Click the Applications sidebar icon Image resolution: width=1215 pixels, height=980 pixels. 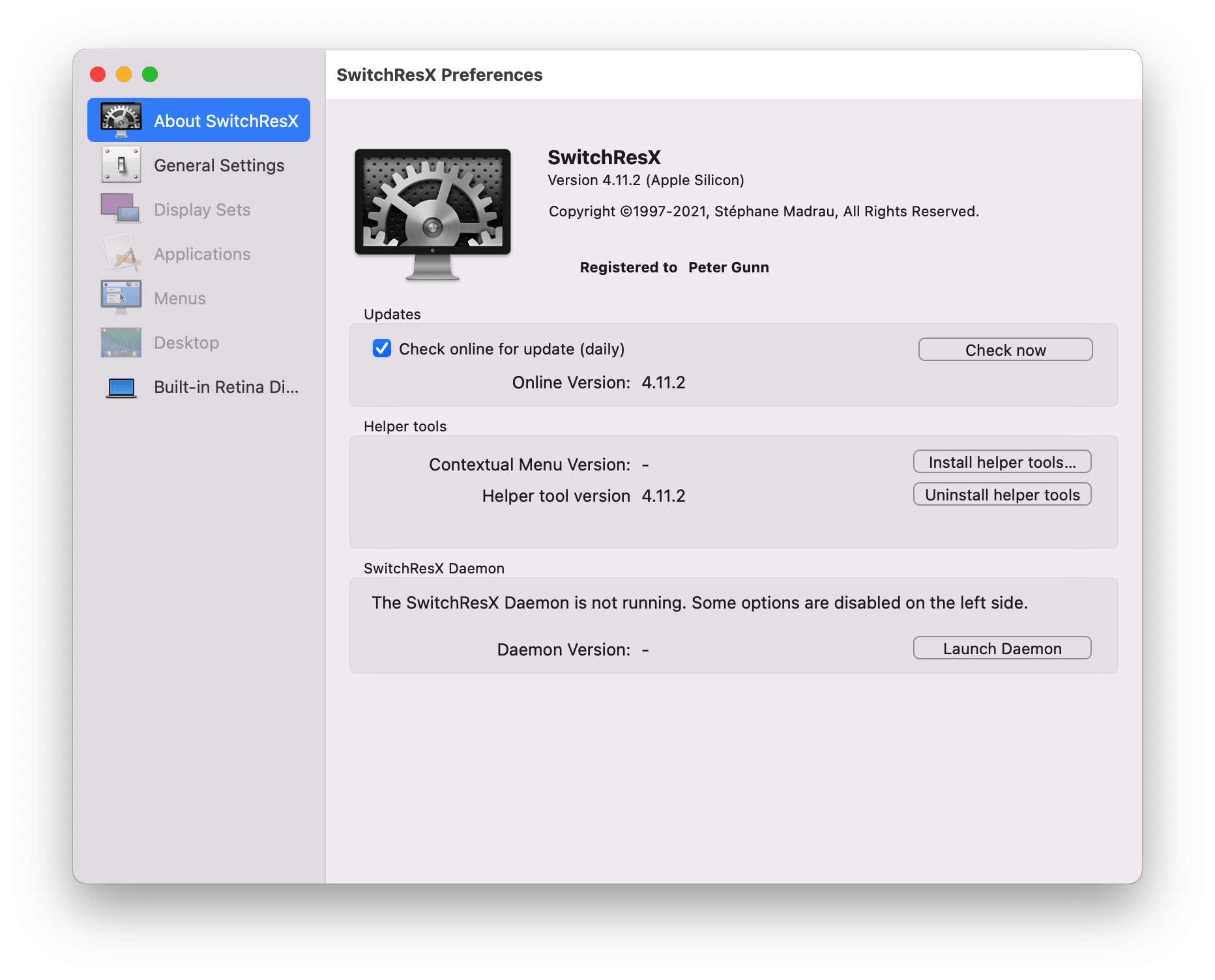[121, 253]
